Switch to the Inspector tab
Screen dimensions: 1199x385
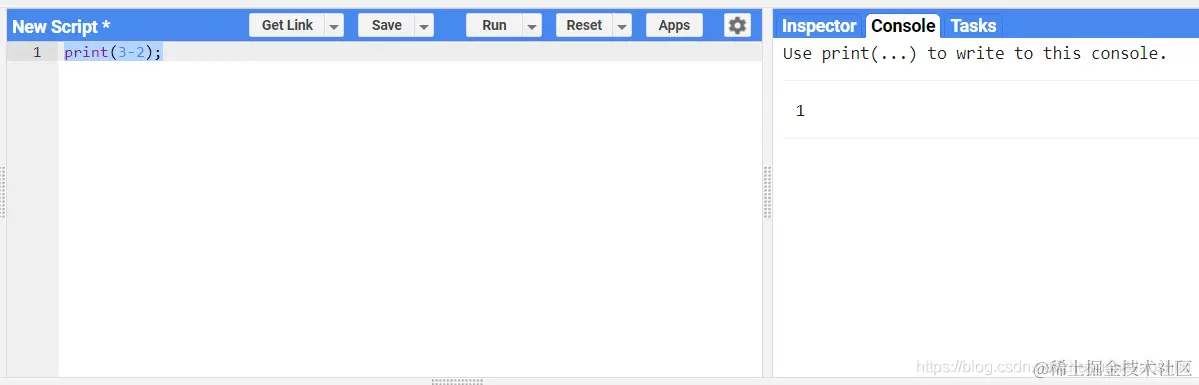(819, 26)
